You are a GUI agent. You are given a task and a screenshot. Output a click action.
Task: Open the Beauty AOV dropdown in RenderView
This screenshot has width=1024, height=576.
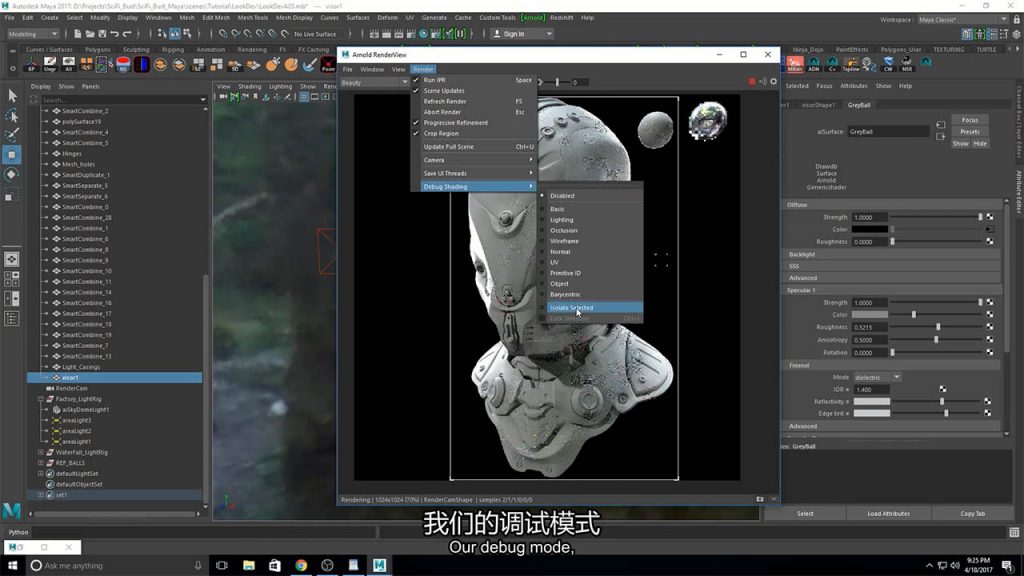(374, 82)
